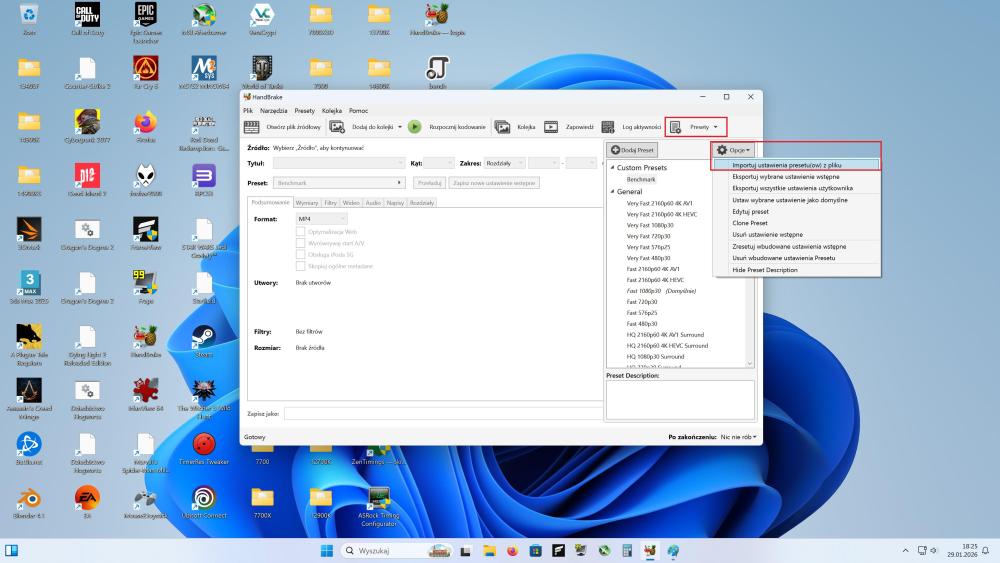Select the Very Fast 1080p30 preset
The image size is (1000, 563).
[648, 224]
